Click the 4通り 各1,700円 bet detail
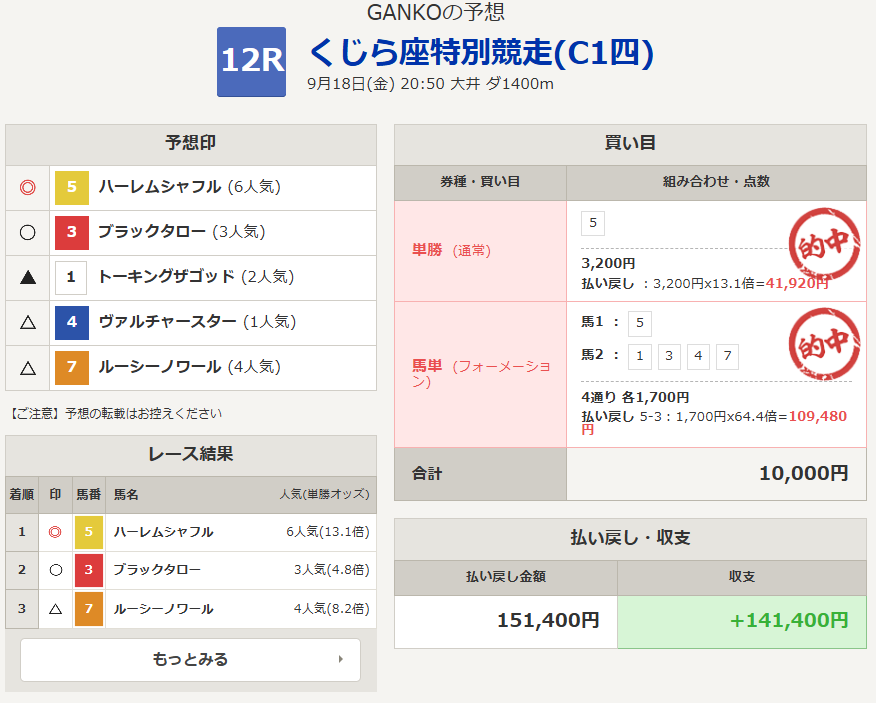The height and width of the screenshot is (703, 876). tap(635, 397)
